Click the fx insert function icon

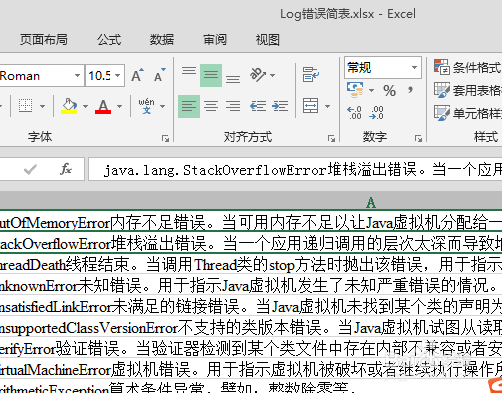pyautogui.click(x=66, y=169)
